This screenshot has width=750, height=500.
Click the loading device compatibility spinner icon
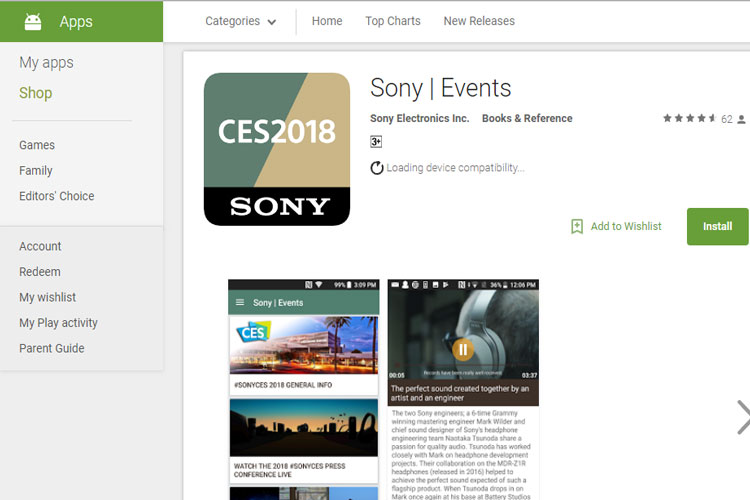(x=377, y=168)
